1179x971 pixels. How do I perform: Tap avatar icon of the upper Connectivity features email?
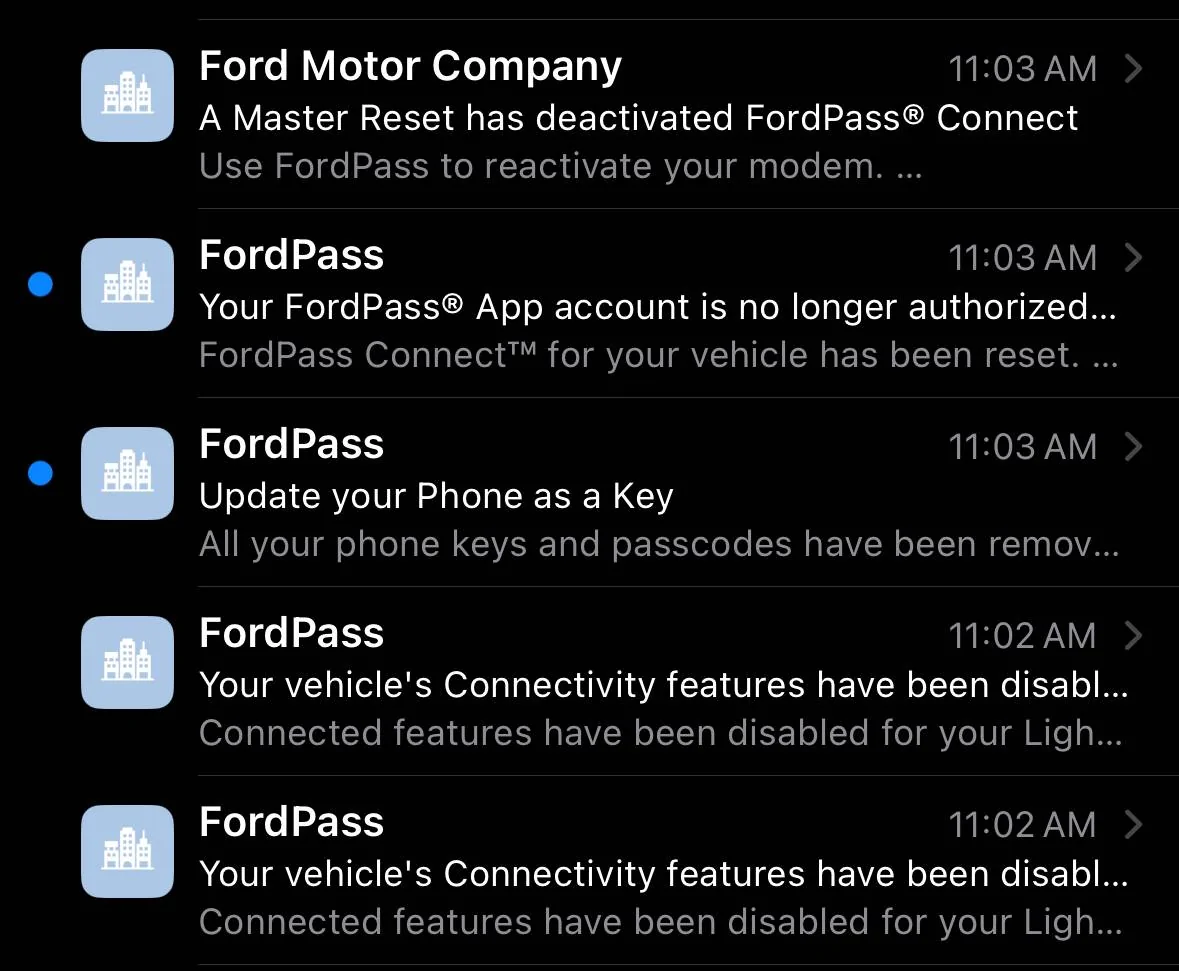tap(127, 663)
